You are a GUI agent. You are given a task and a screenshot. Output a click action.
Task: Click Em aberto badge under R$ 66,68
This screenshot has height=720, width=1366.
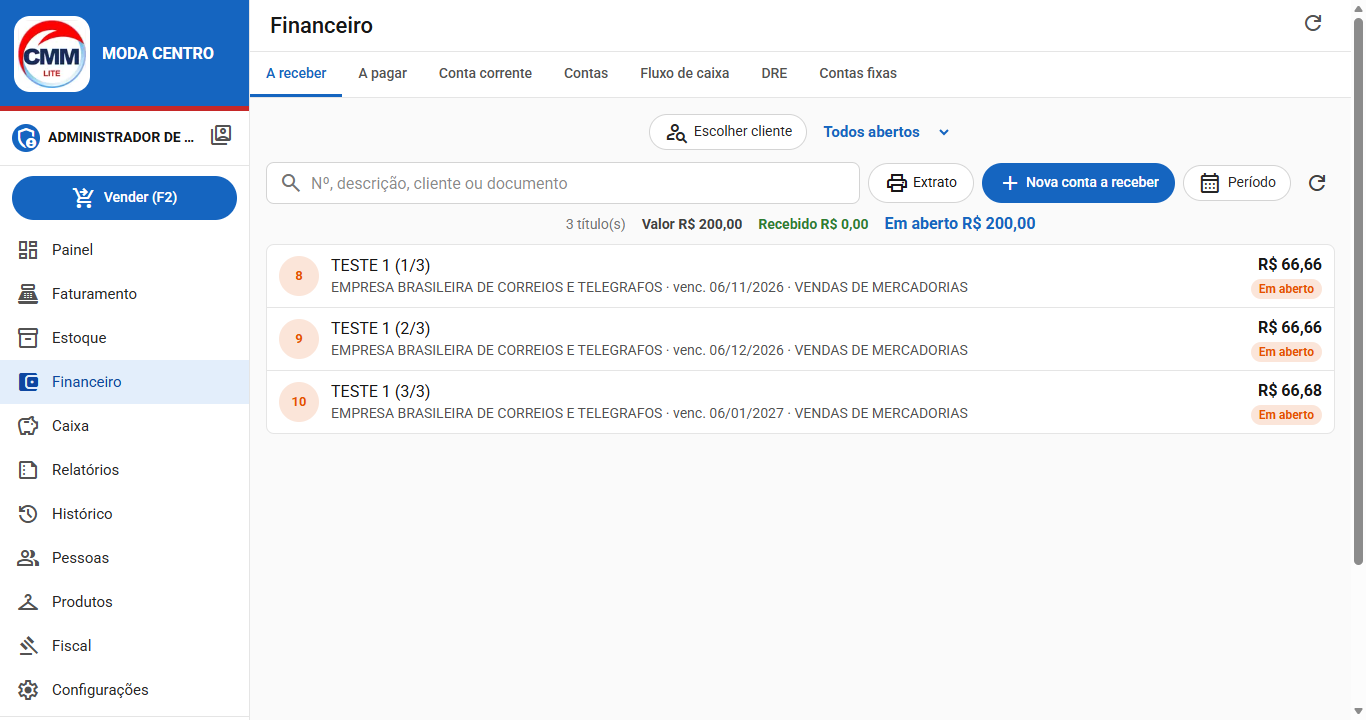tap(1286, 415)
